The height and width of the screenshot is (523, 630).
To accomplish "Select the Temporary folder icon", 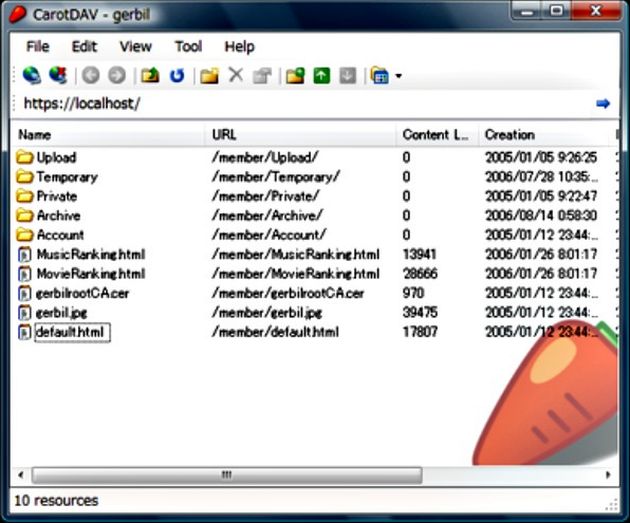I will pos(25,176).
